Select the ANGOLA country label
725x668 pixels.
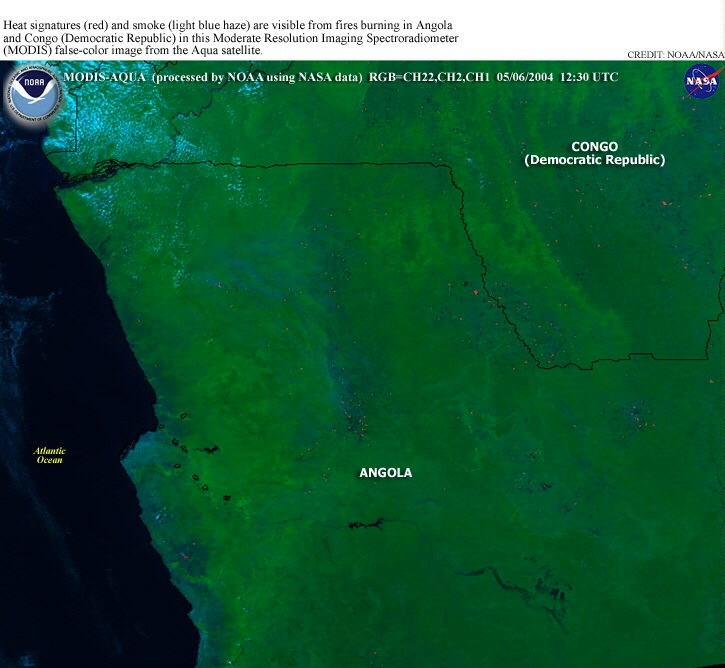point(385,473)
